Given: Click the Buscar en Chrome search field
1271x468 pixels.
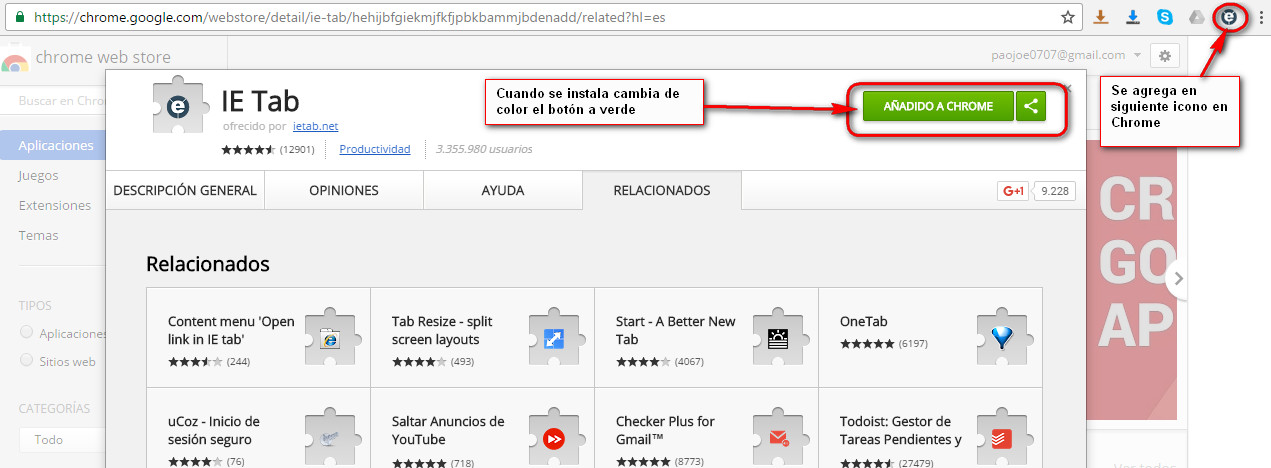Looking at the screenshot, I should [55, 101].
